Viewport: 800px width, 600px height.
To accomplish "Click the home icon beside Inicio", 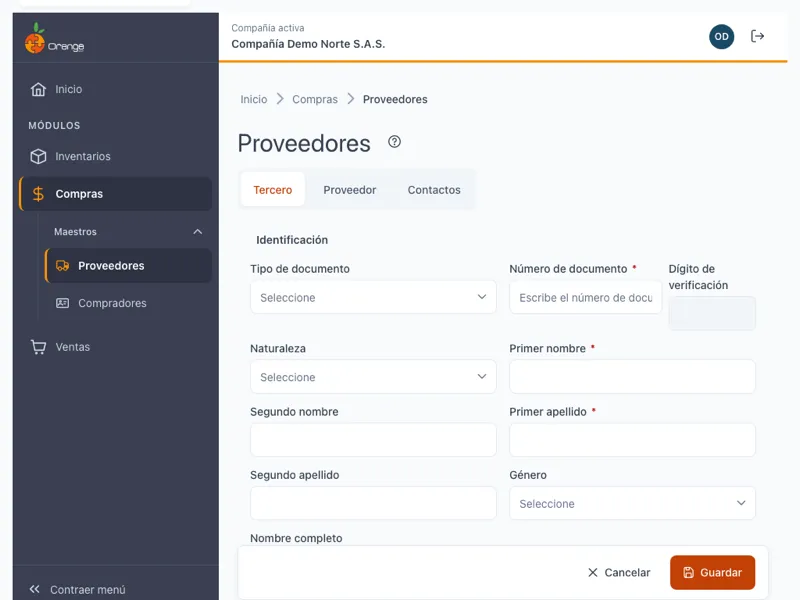I will coord(38,89).
